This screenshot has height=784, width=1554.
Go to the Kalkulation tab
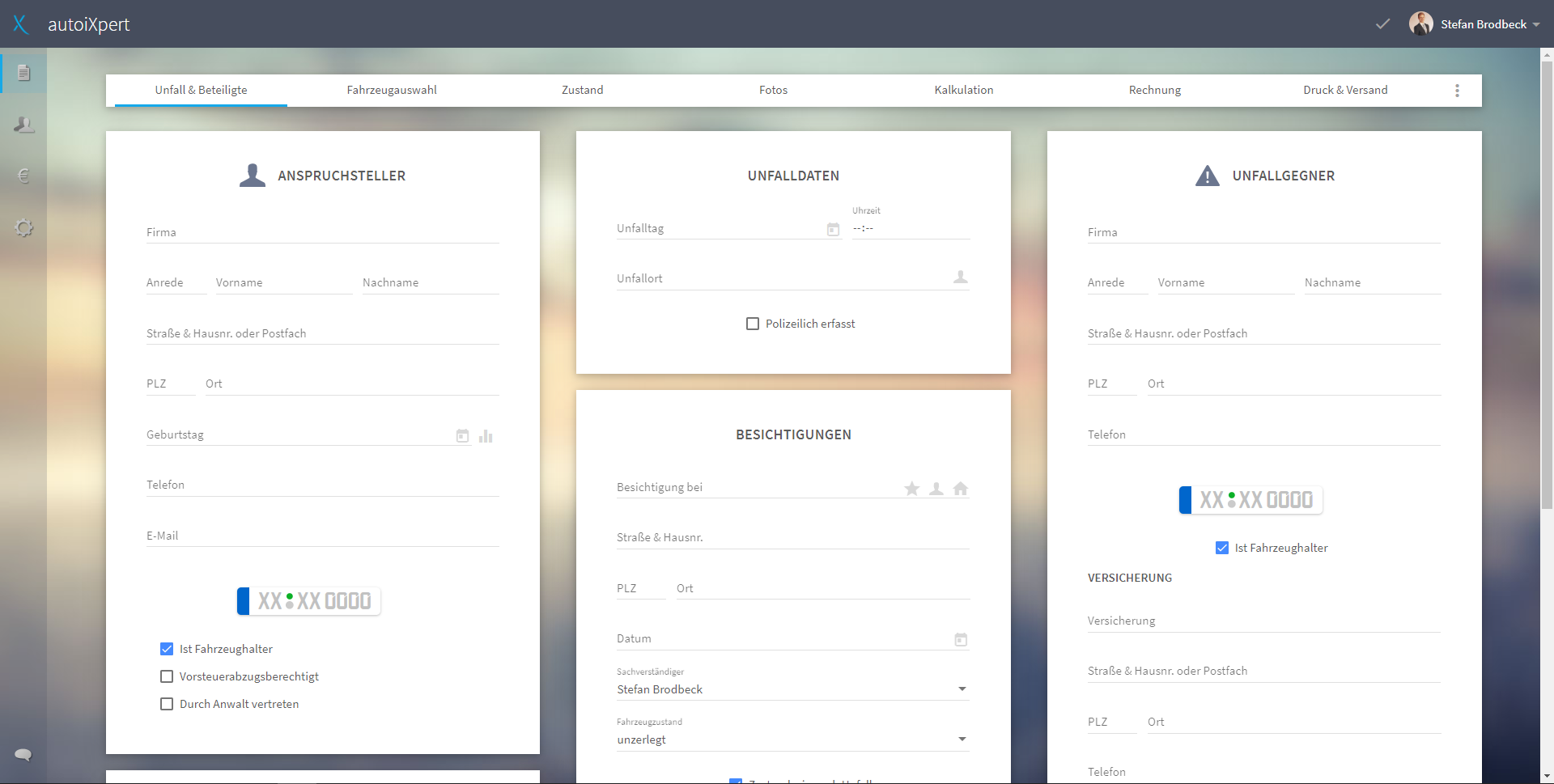pyautogui.click(x=964, y=90)
